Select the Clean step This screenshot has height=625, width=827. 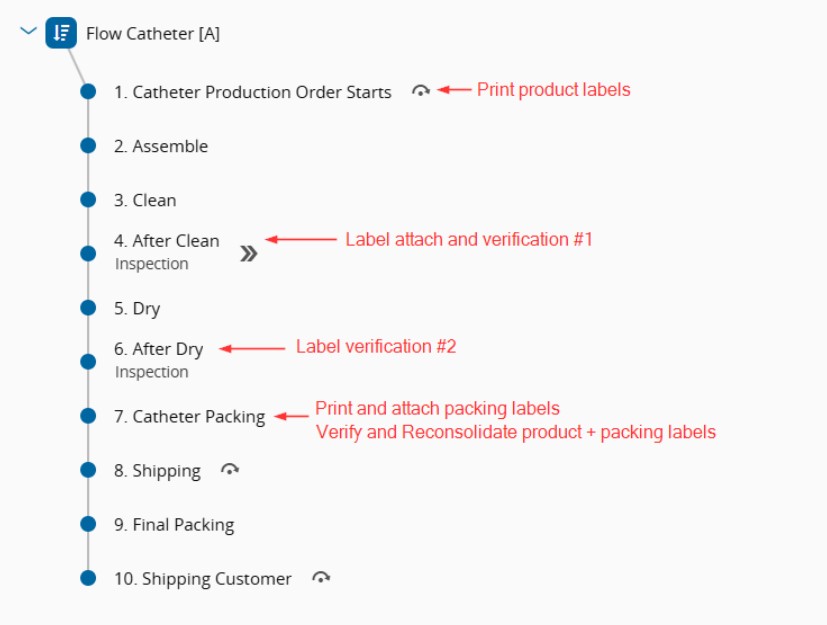(x=145, y=200)
